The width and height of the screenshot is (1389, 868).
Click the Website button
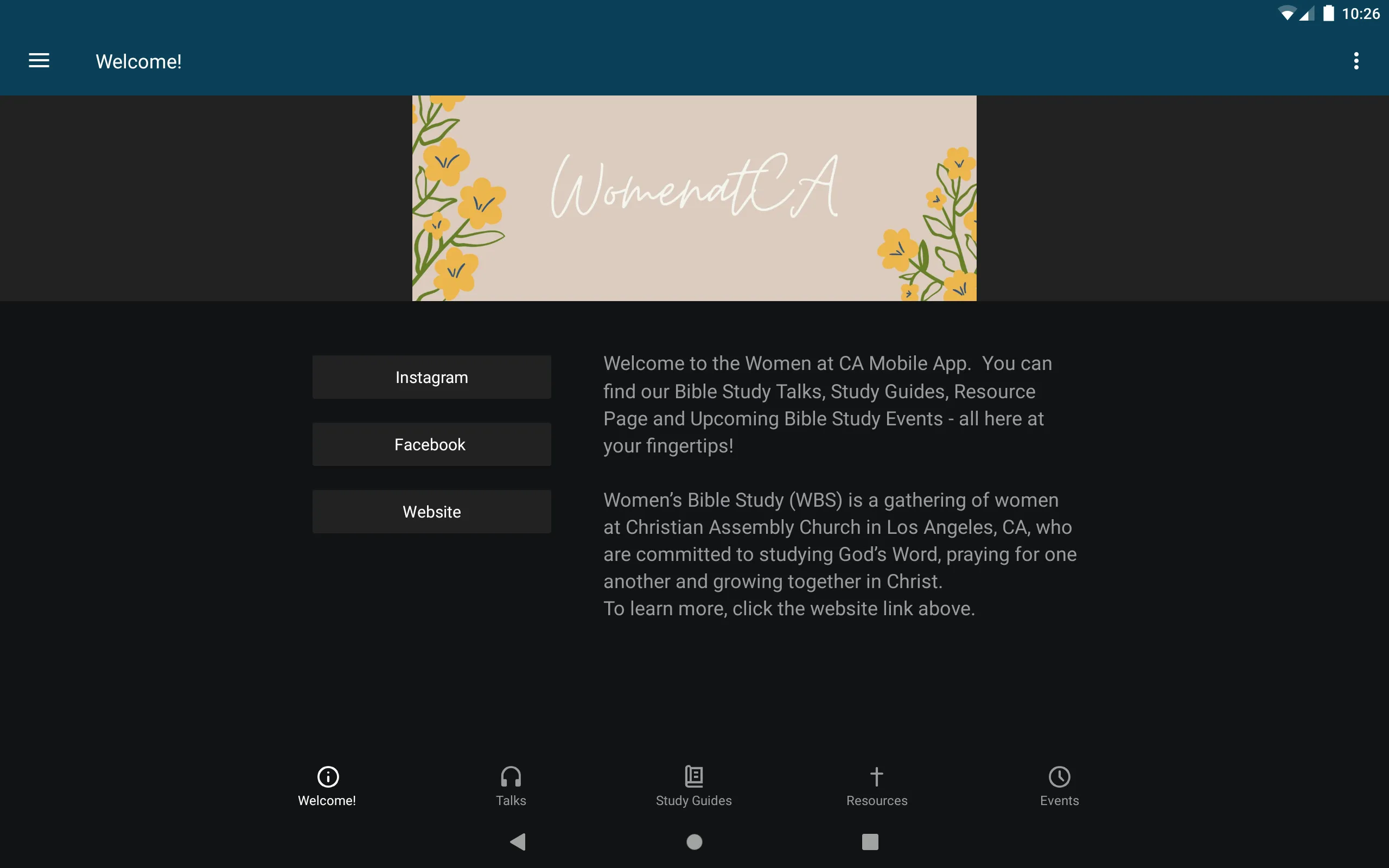click(x=431, y=511)
